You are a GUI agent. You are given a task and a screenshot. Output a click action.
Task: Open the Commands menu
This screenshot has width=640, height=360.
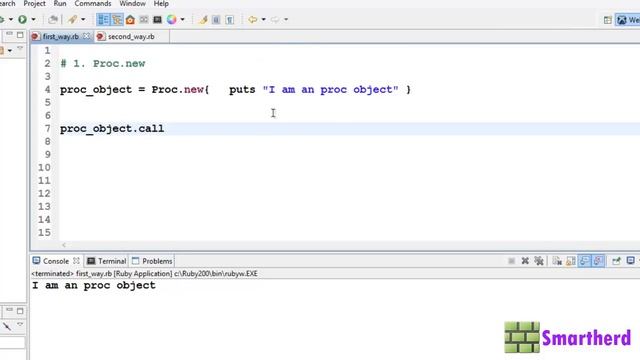[x=93, y=4]
